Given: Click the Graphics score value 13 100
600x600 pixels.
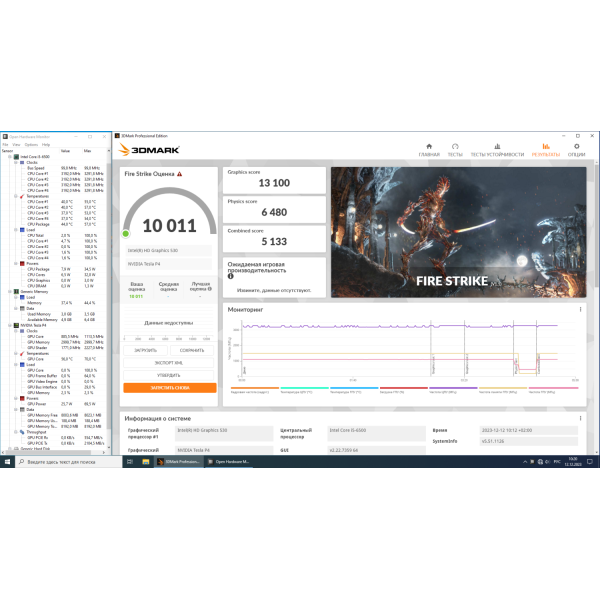Looking at the screenshot, I should (x=274, y=183).
